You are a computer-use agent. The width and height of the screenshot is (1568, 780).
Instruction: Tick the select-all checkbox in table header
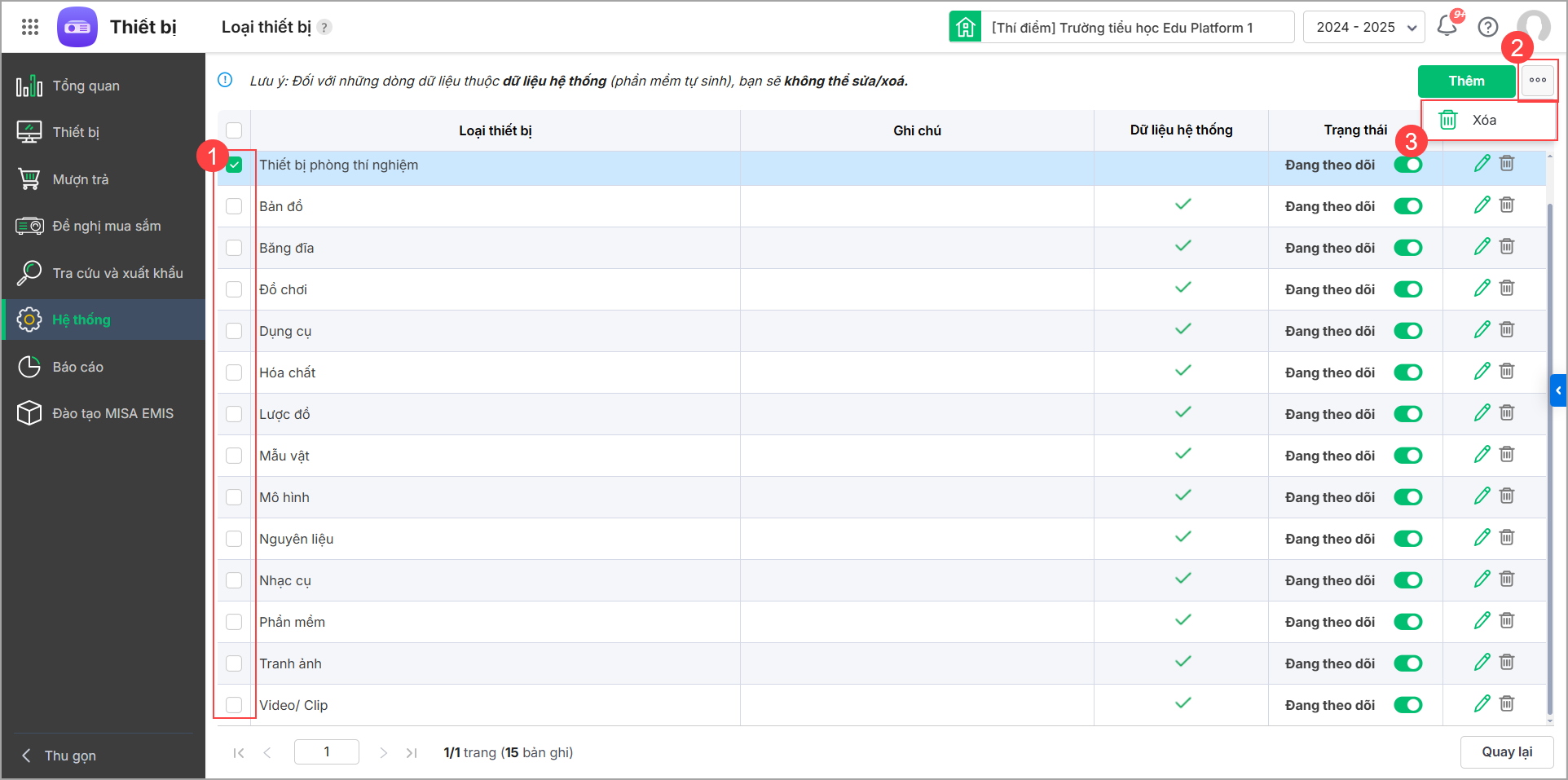pyautogui.click(x=234, y=130)
